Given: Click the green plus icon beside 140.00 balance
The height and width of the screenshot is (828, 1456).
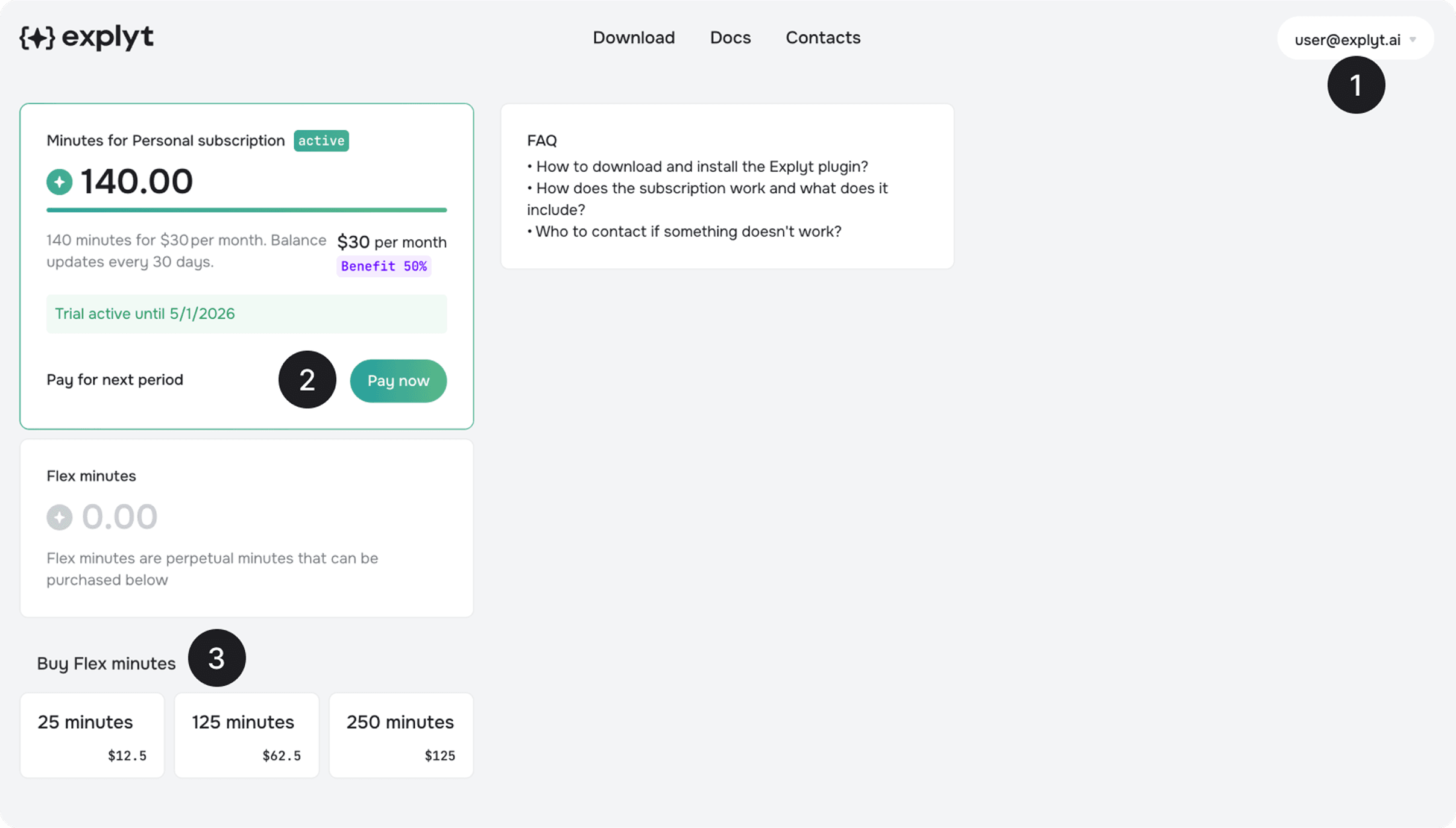Looking at the screenshot, I should click(58, 181).
